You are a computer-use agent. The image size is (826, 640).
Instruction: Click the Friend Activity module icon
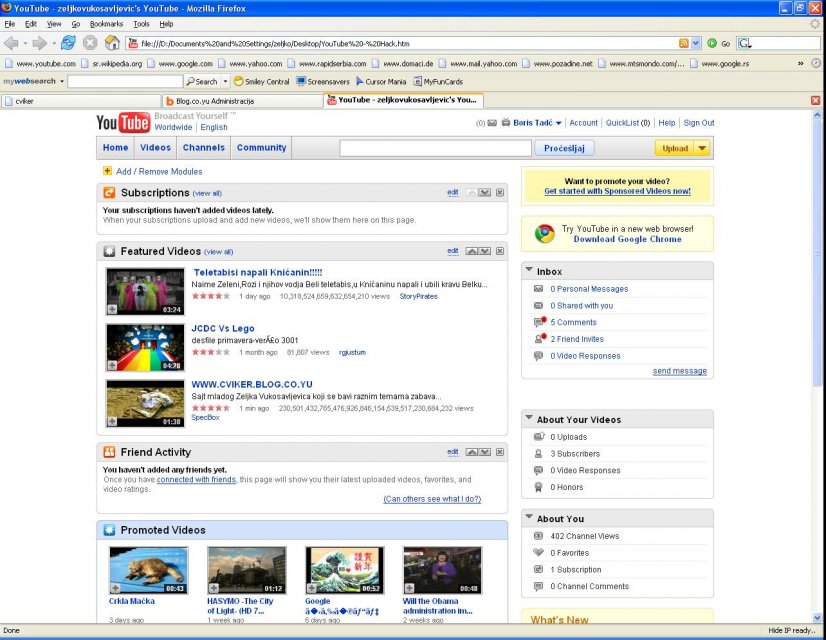coord(109,452)
